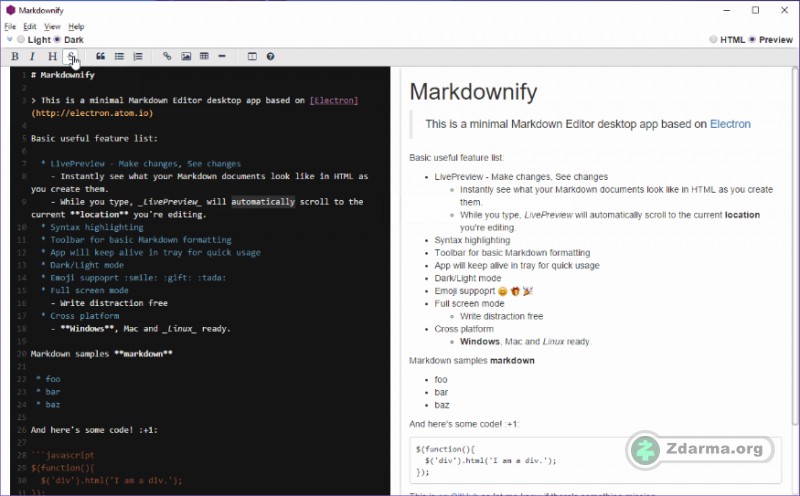Toggle side-by-side view with the columns icon

252,57
